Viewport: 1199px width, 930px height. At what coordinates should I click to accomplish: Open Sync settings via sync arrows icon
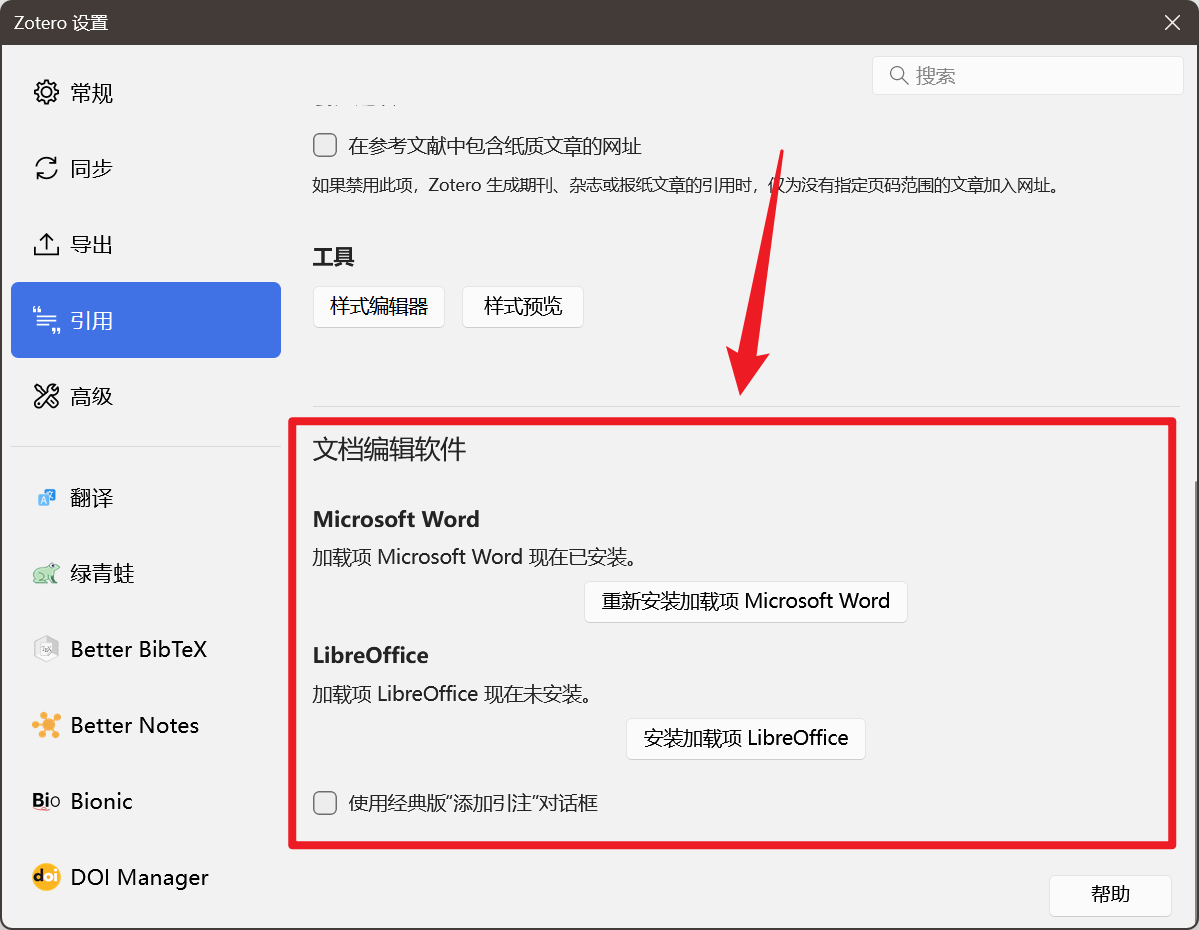[46, 168]
